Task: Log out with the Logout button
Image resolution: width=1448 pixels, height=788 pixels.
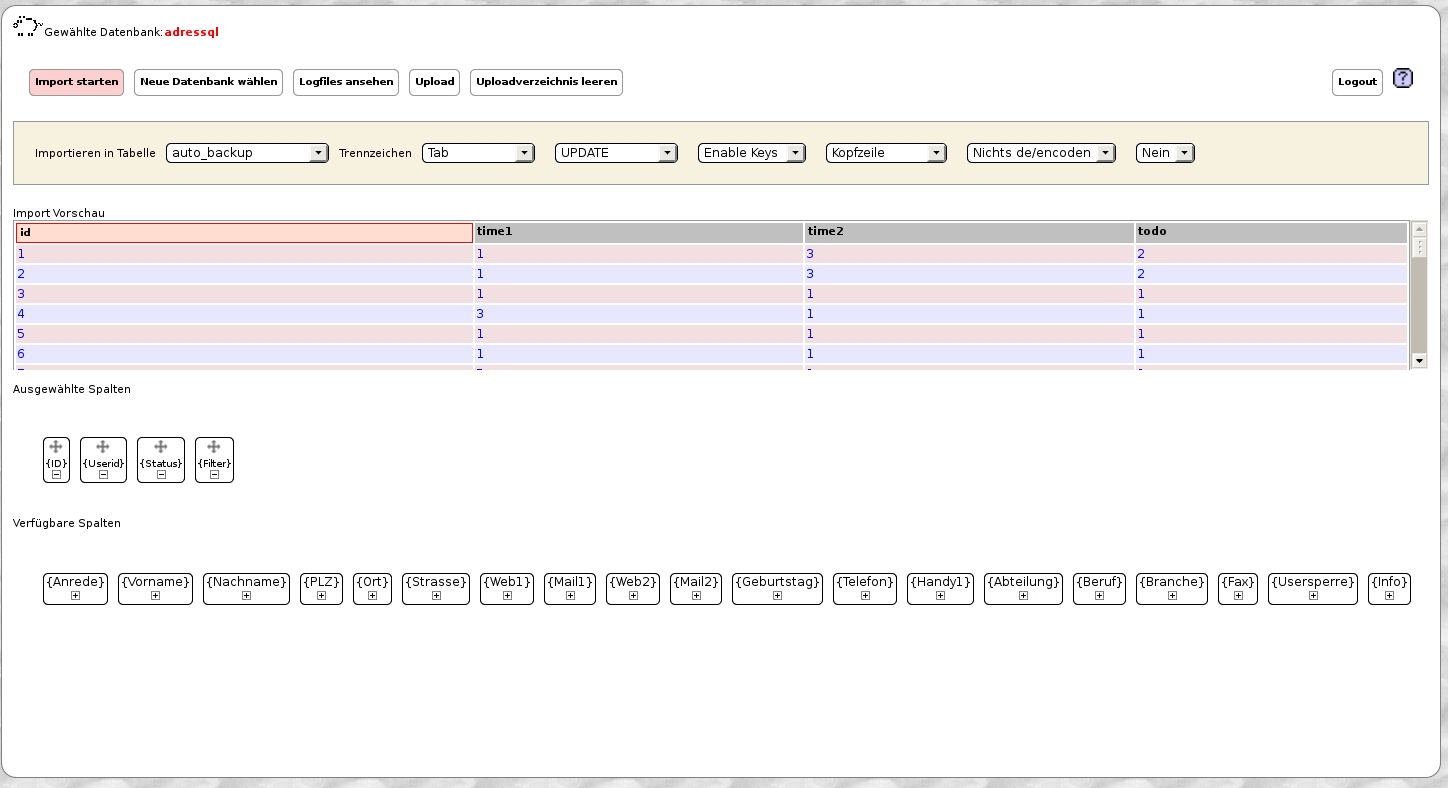Action: (x=1357, y=82)
